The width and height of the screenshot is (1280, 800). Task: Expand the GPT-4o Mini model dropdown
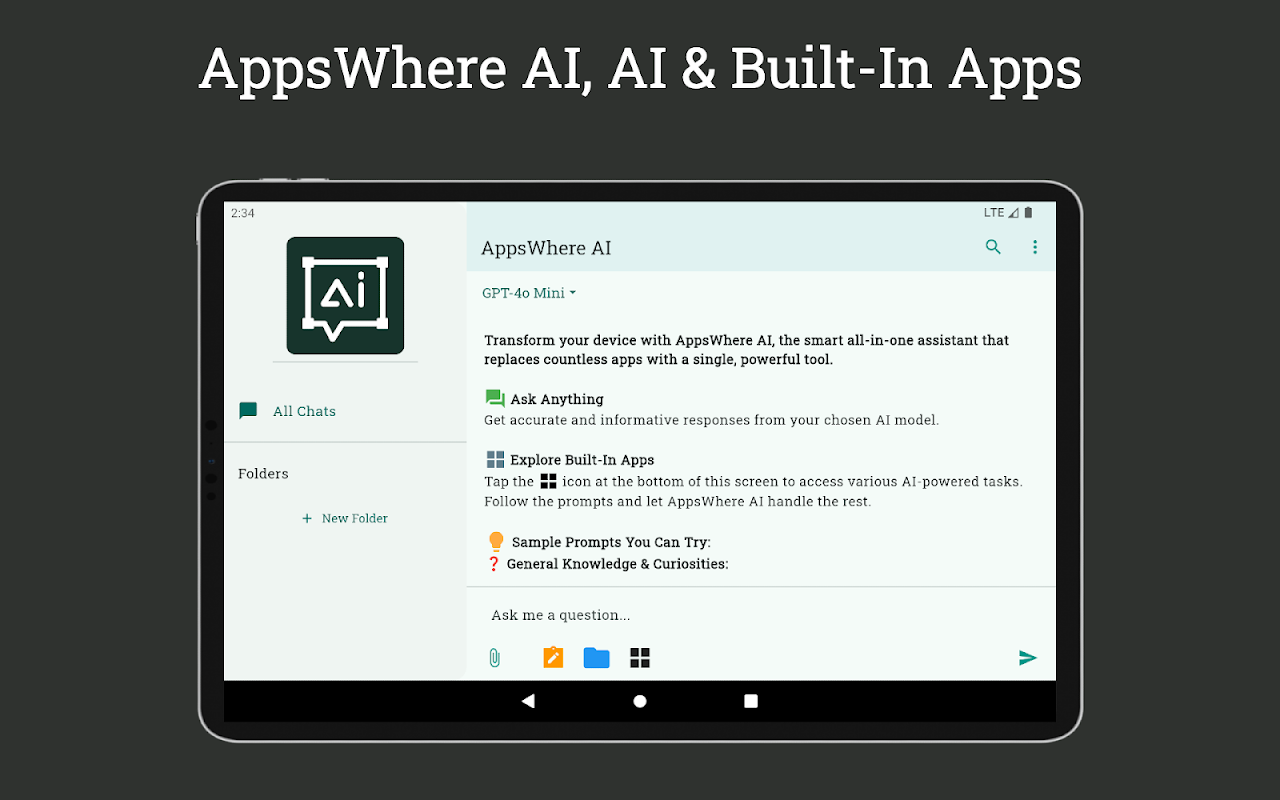pos(529,293)
